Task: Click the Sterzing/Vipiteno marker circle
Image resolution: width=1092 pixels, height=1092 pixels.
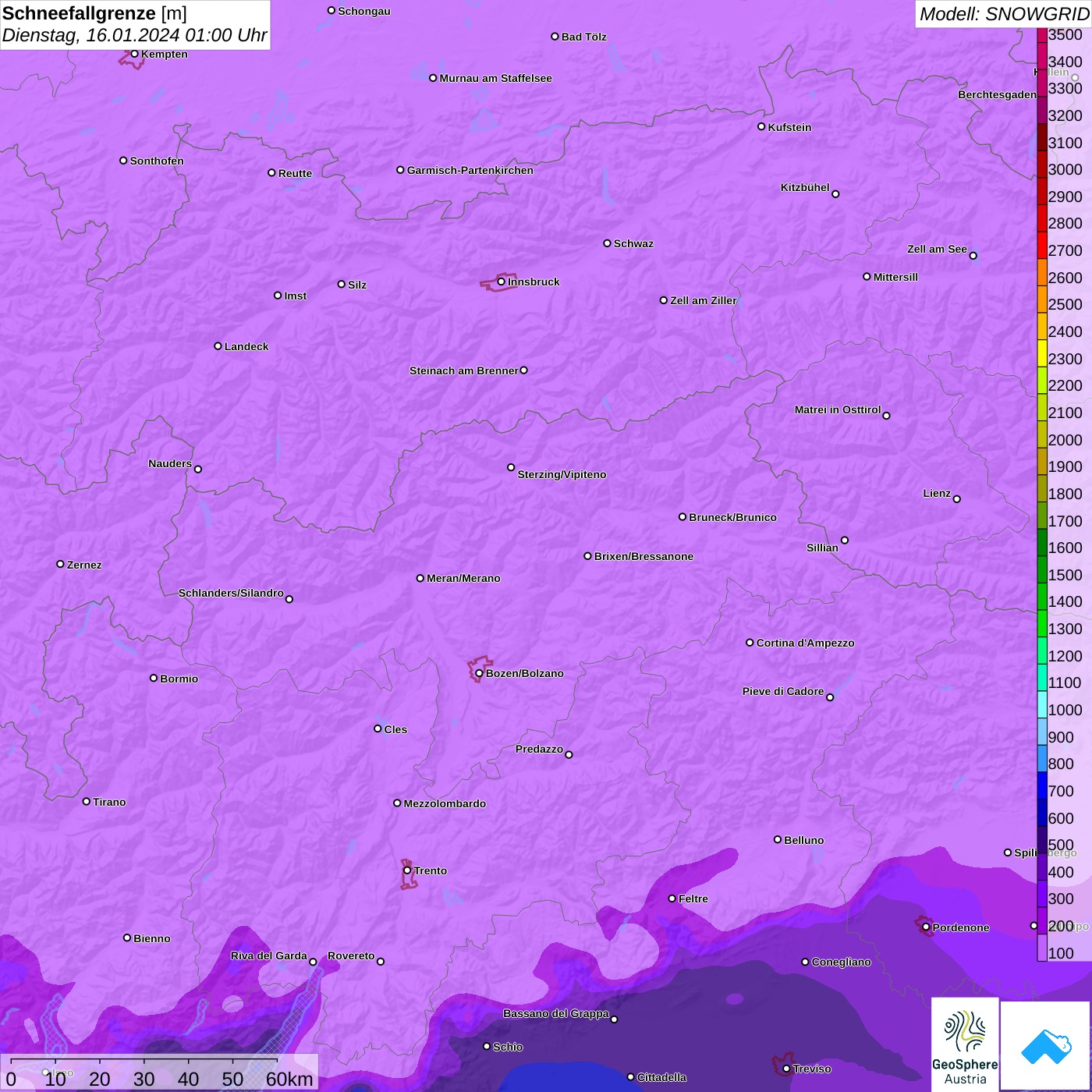Action: pyautogui.click(x=511, y=468)
